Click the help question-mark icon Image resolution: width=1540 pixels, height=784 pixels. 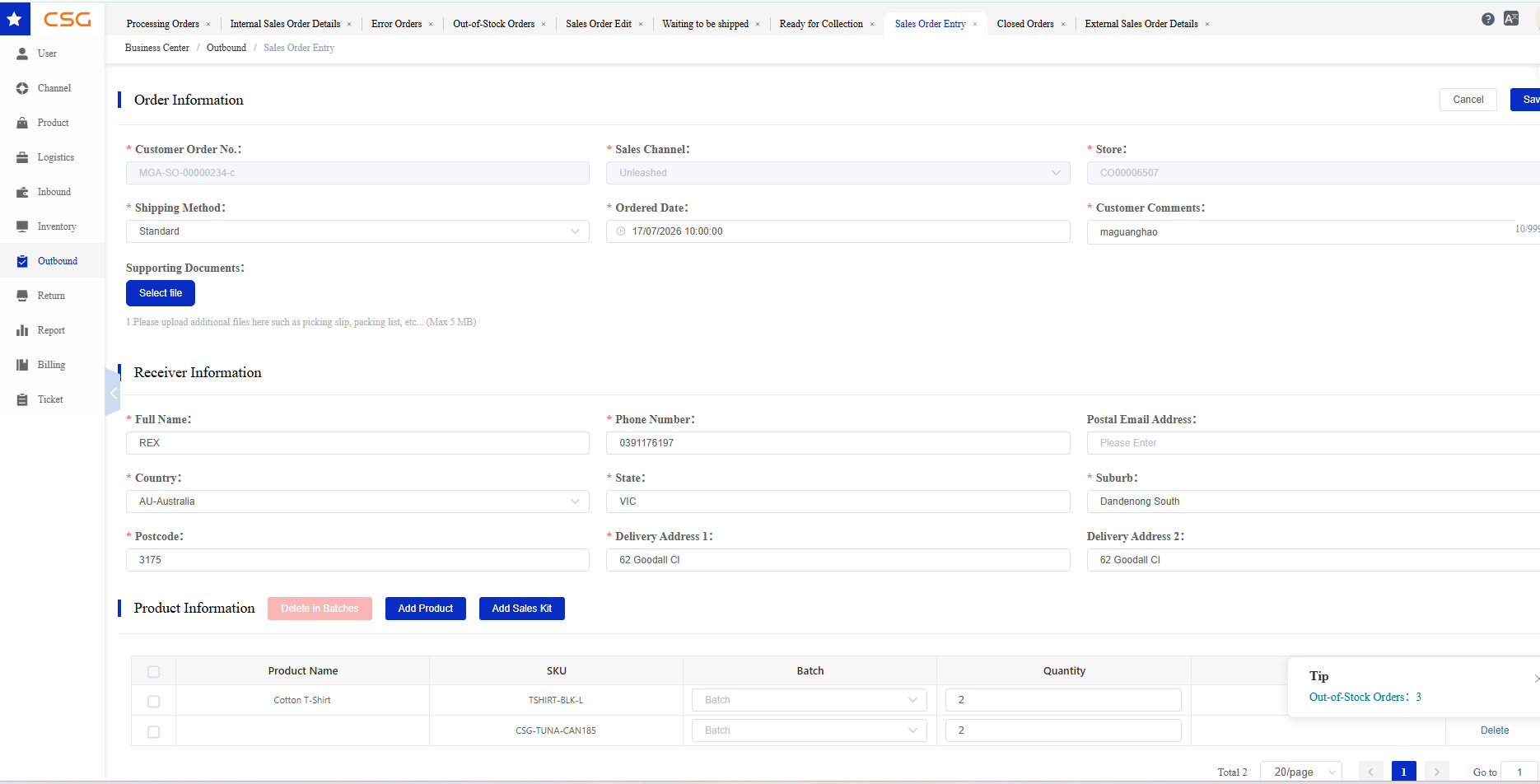tap(1487, 19)
